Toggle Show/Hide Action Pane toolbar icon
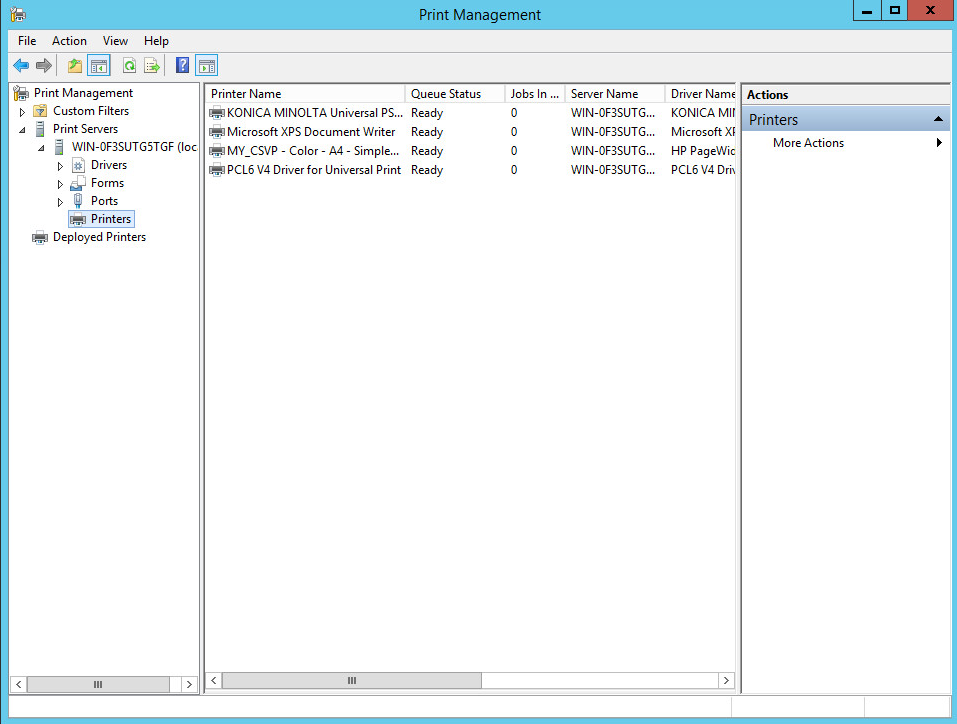 207,65
